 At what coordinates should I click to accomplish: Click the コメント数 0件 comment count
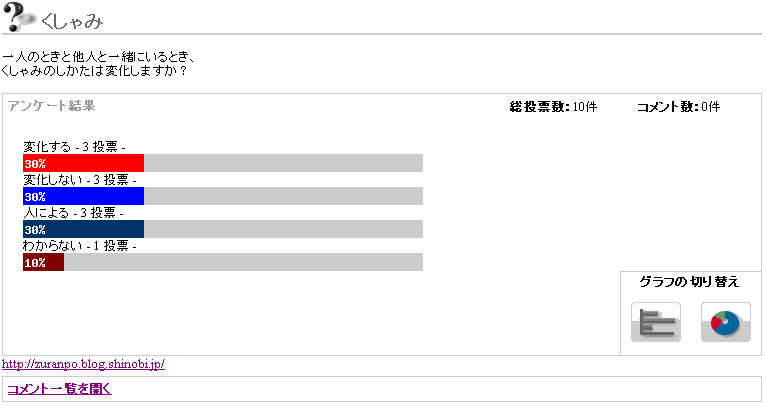(678, 106)
